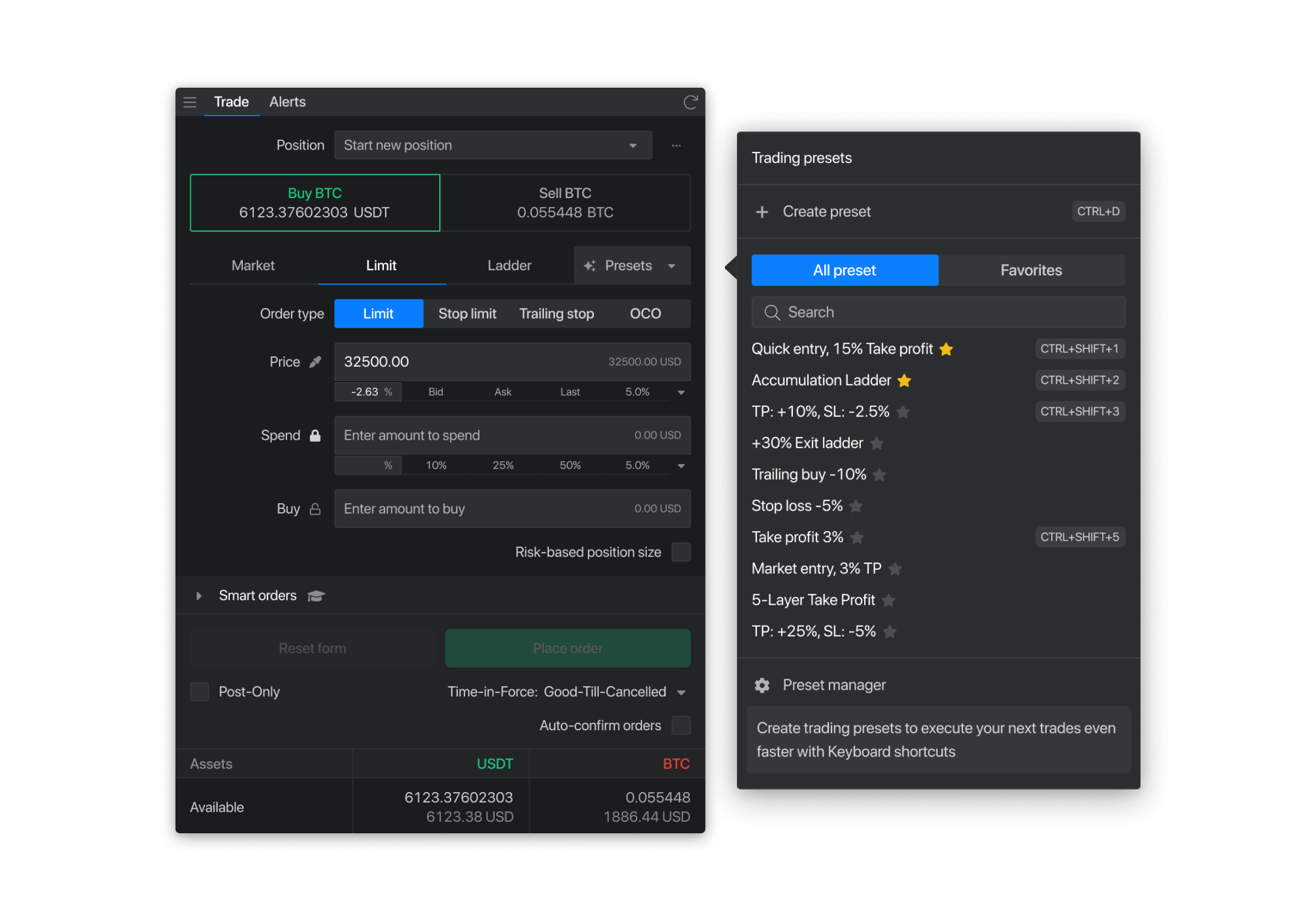
Task: Favorite the Take profit 3% star
Action: point(857,538)
